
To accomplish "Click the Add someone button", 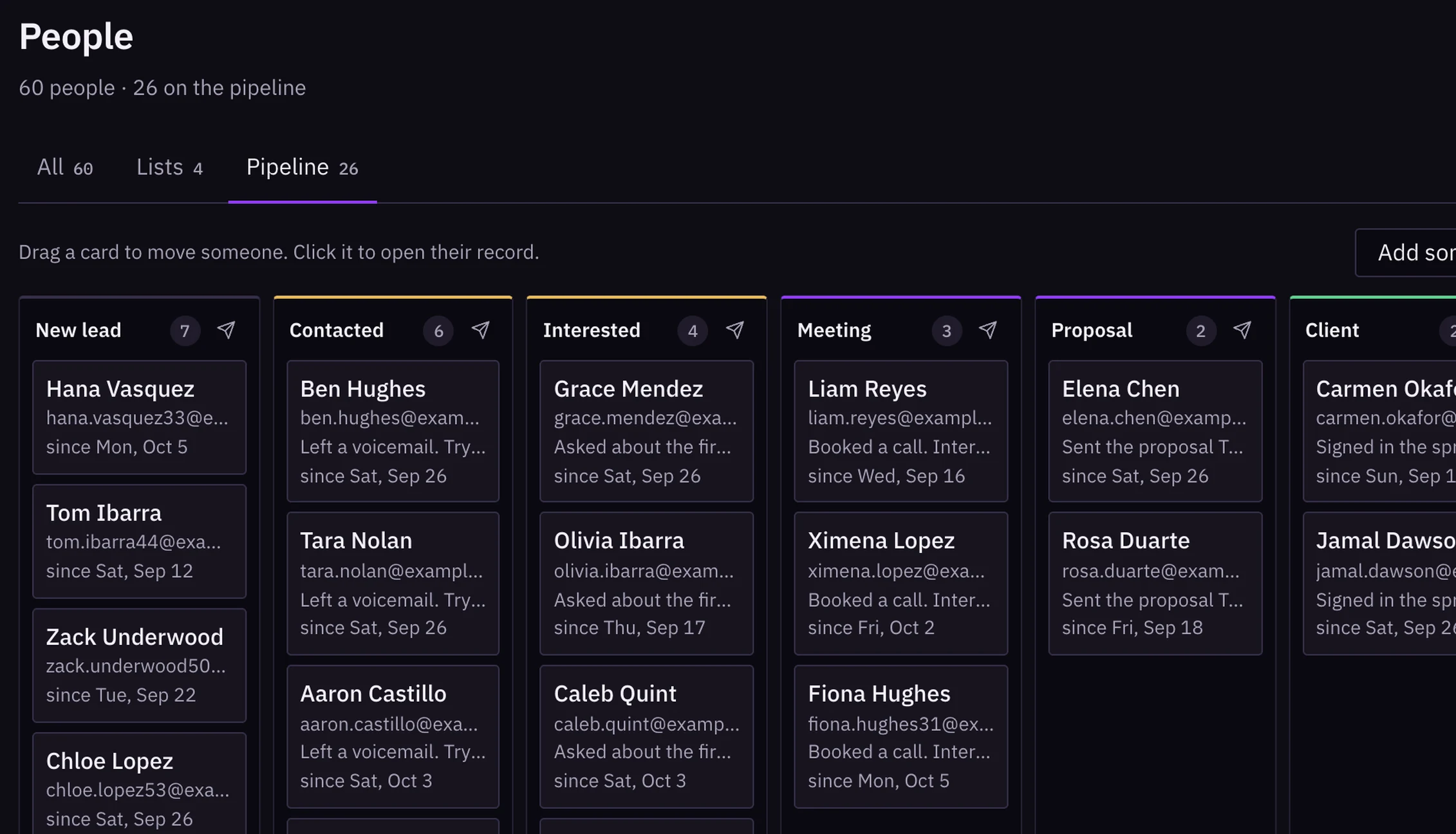I will (1406, 252).
